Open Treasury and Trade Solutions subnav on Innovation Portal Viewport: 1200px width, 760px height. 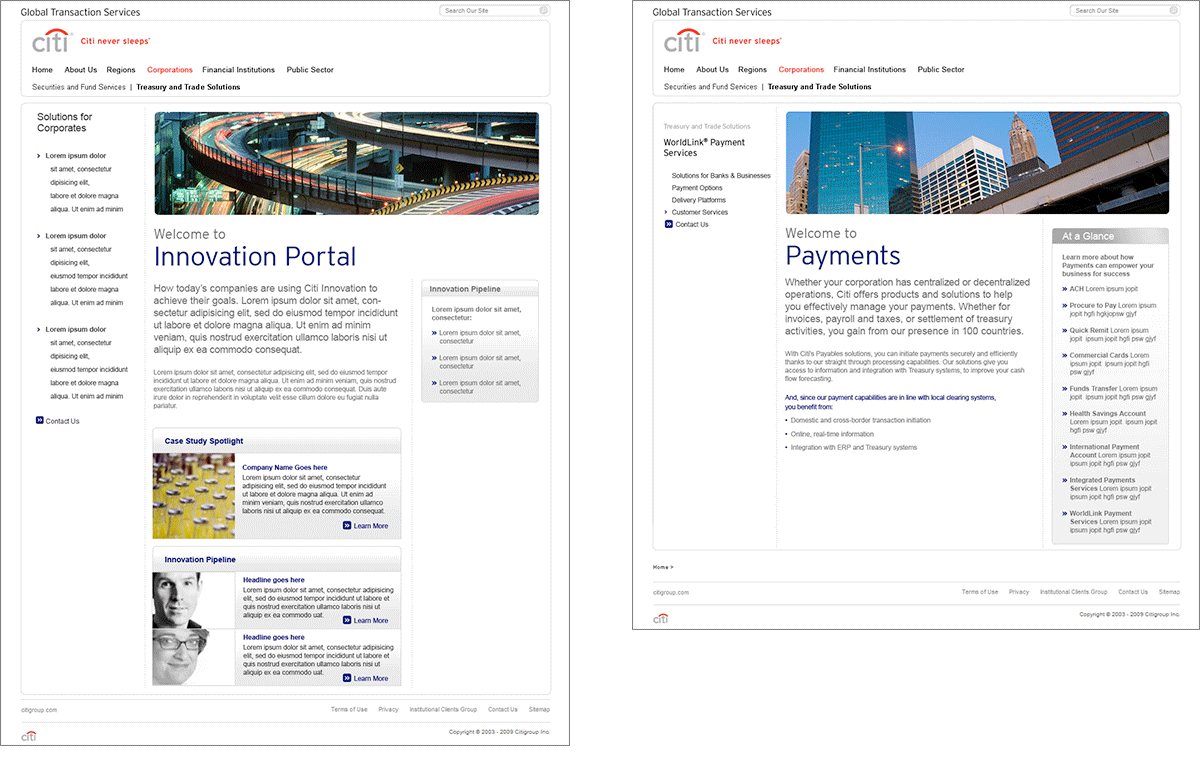(188, 87)
